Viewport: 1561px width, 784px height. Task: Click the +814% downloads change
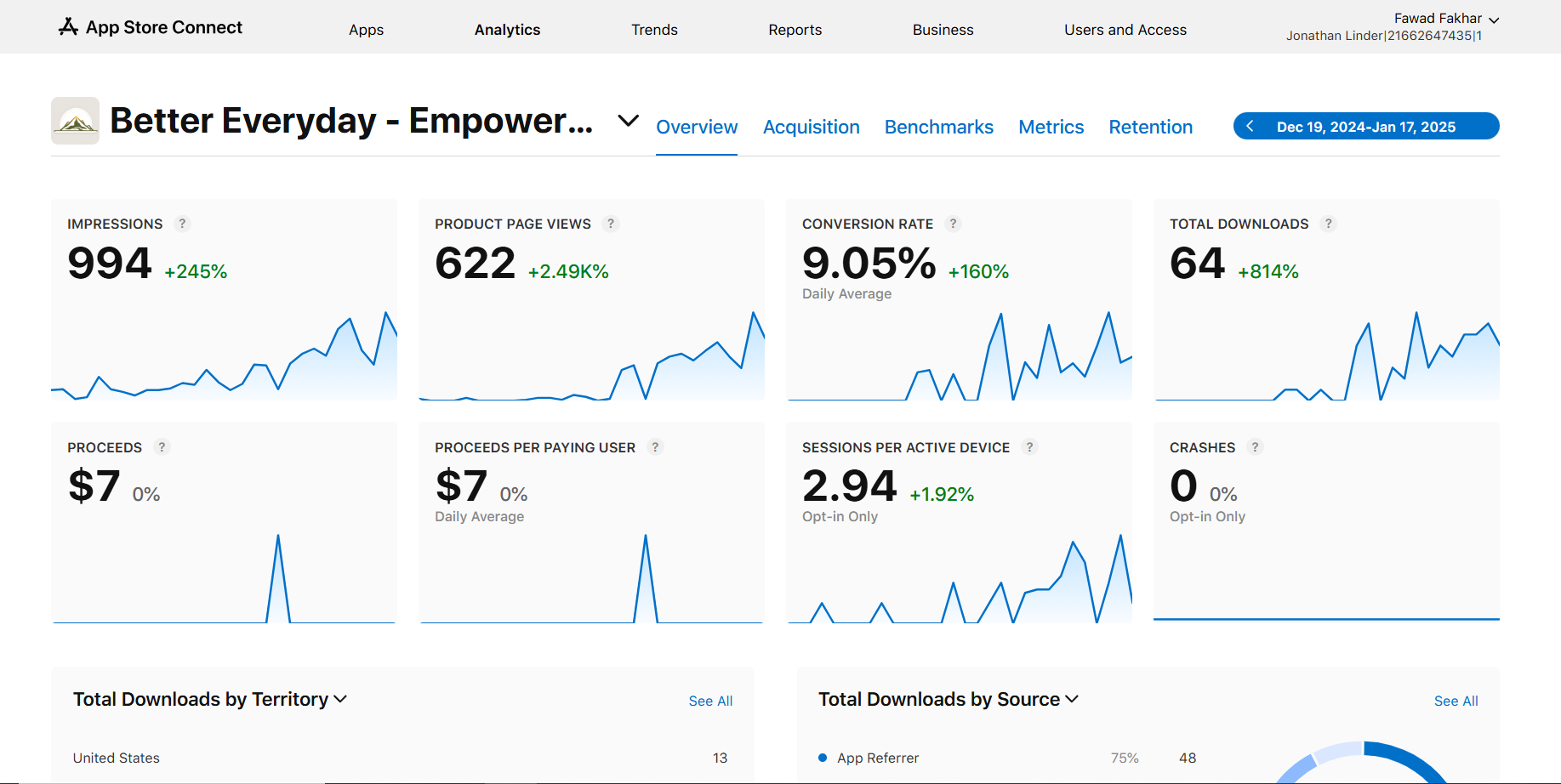[1268, 272]
